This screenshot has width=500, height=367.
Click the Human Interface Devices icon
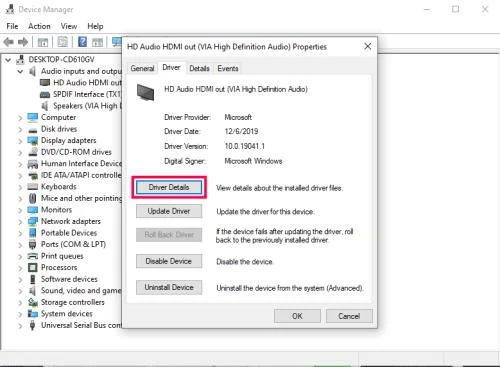click(33, 164)
